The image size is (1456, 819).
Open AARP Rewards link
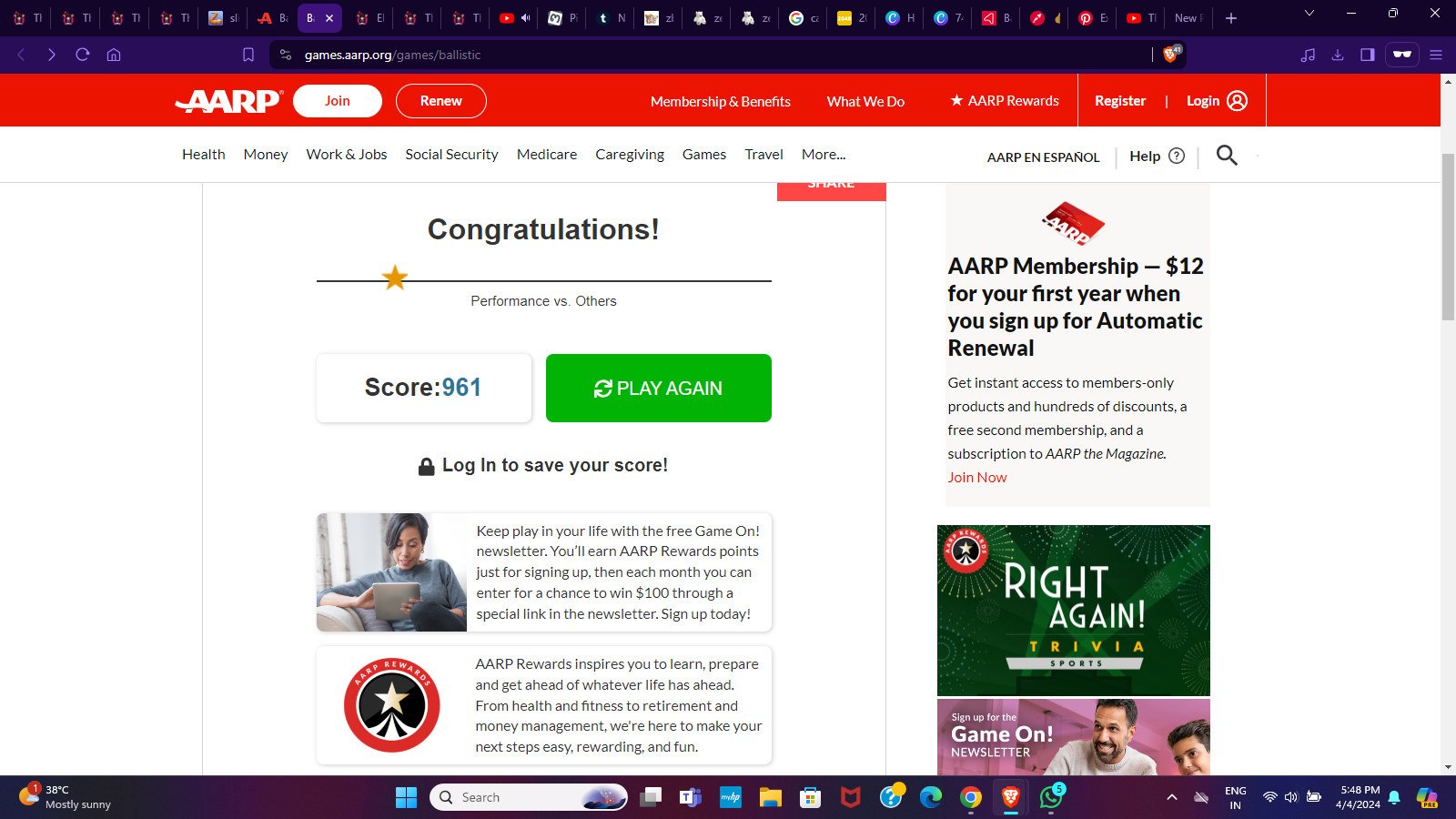coord(1005,101)
